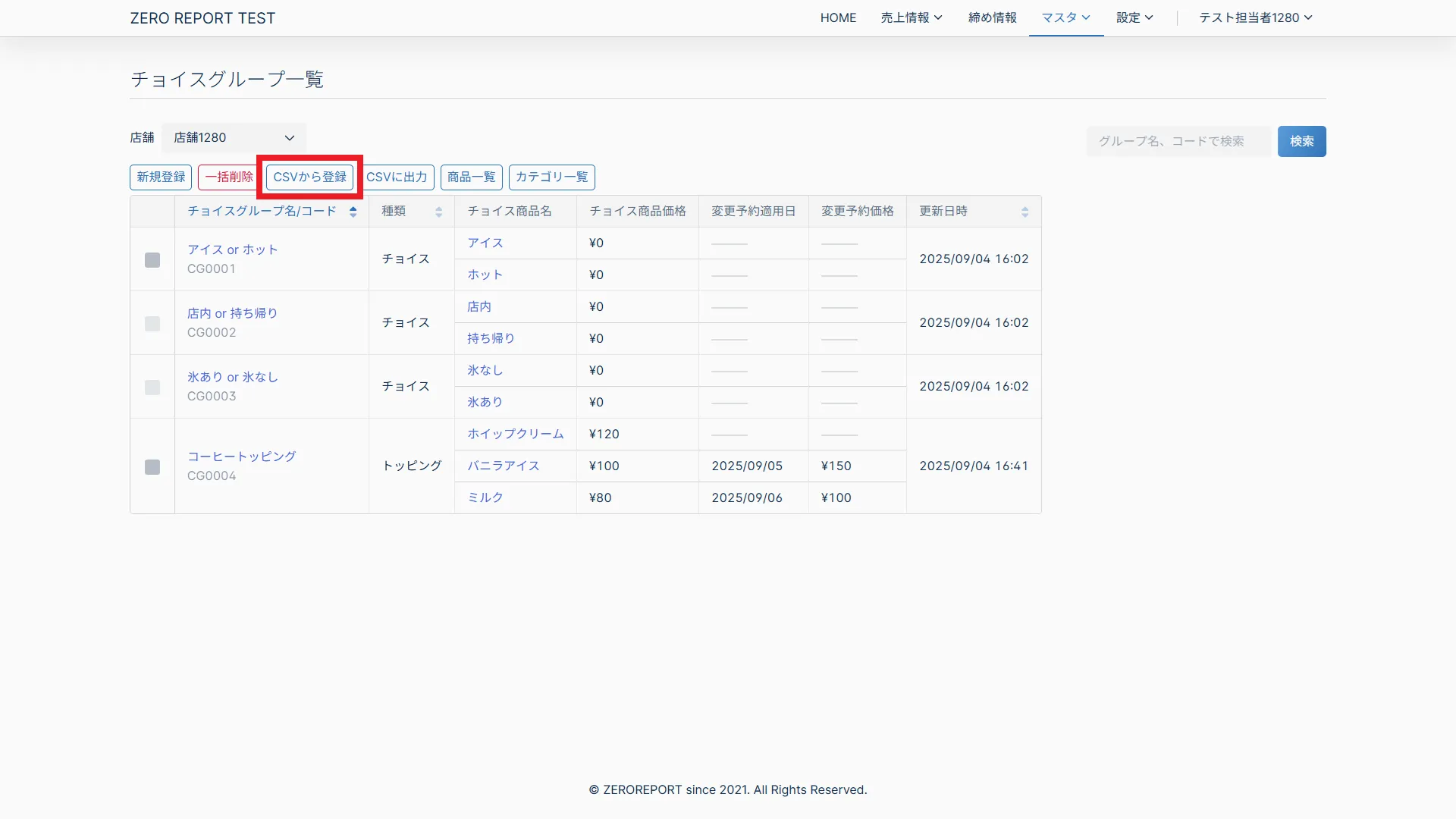Expand the 設定 menu
Viewport: 1456px width, 819px height.
click(x=1134, y=17)
